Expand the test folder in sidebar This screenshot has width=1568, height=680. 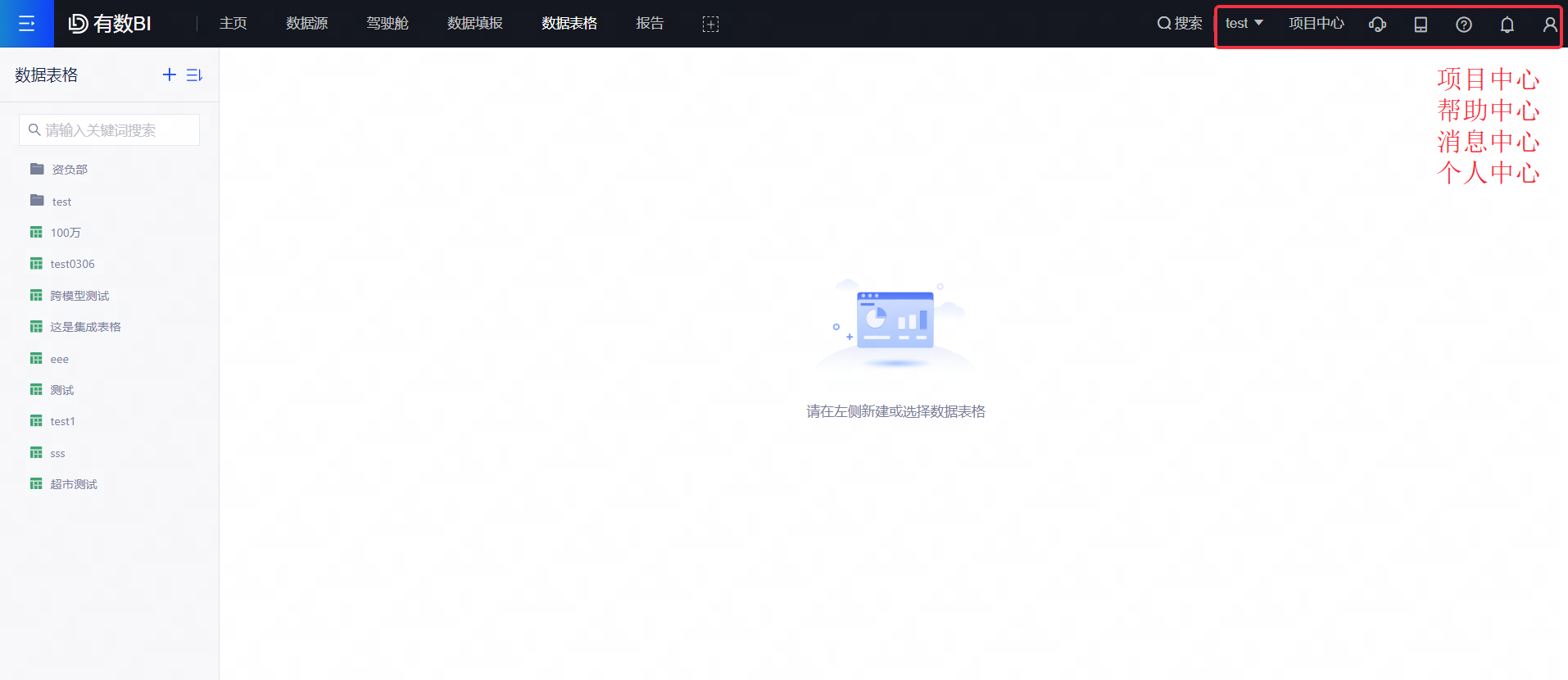click(61, 202)
